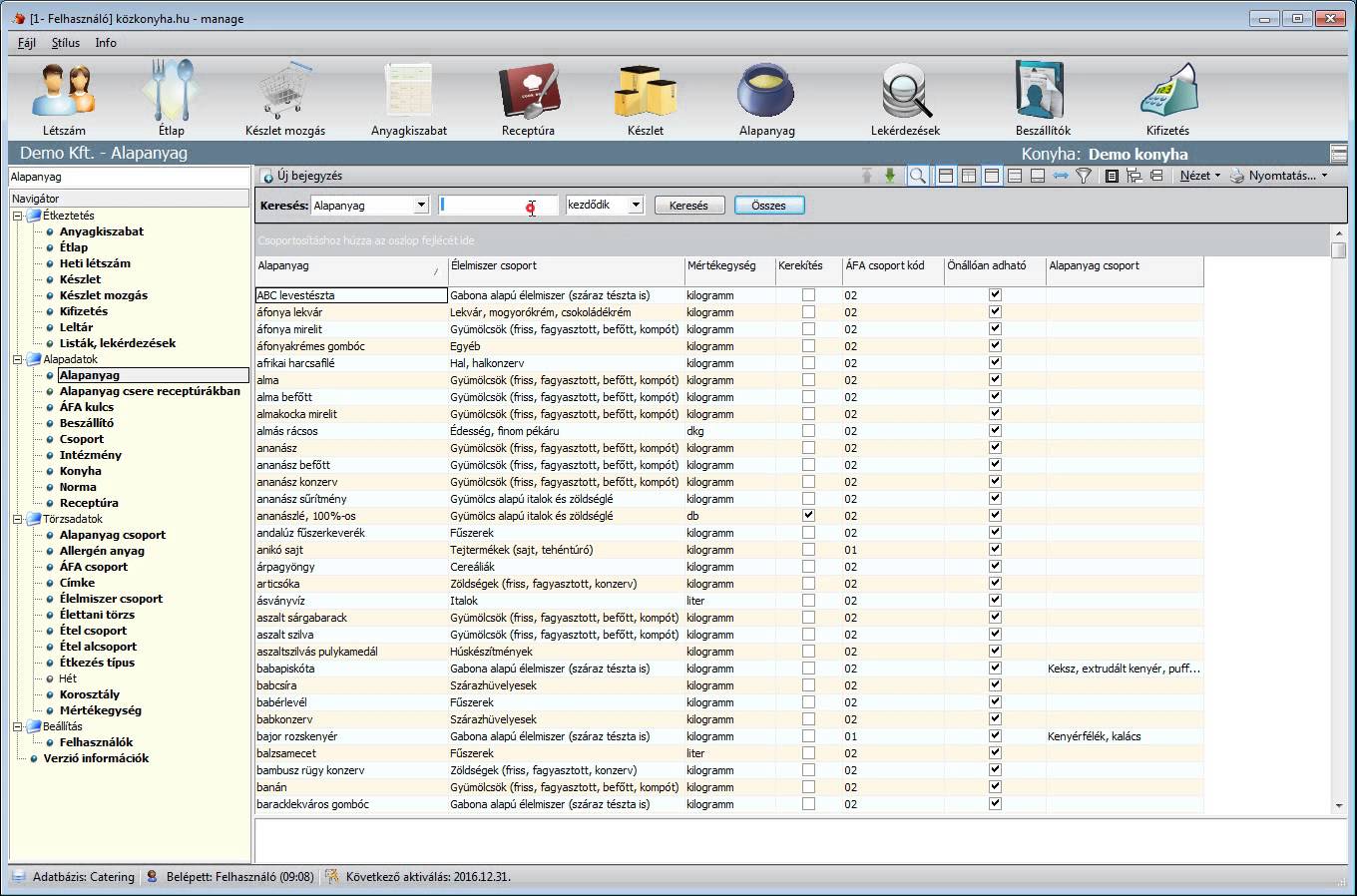The image size is (1357, 896).
Task: Toggle Kerekítés checkbox for ABC levestészta
Action: [x=808, y=295]
